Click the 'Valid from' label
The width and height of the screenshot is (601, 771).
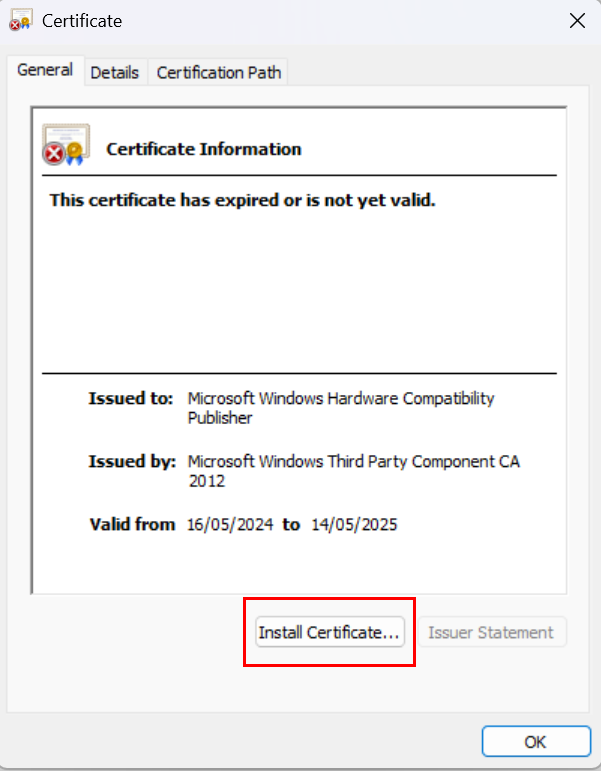click(132, 524)
